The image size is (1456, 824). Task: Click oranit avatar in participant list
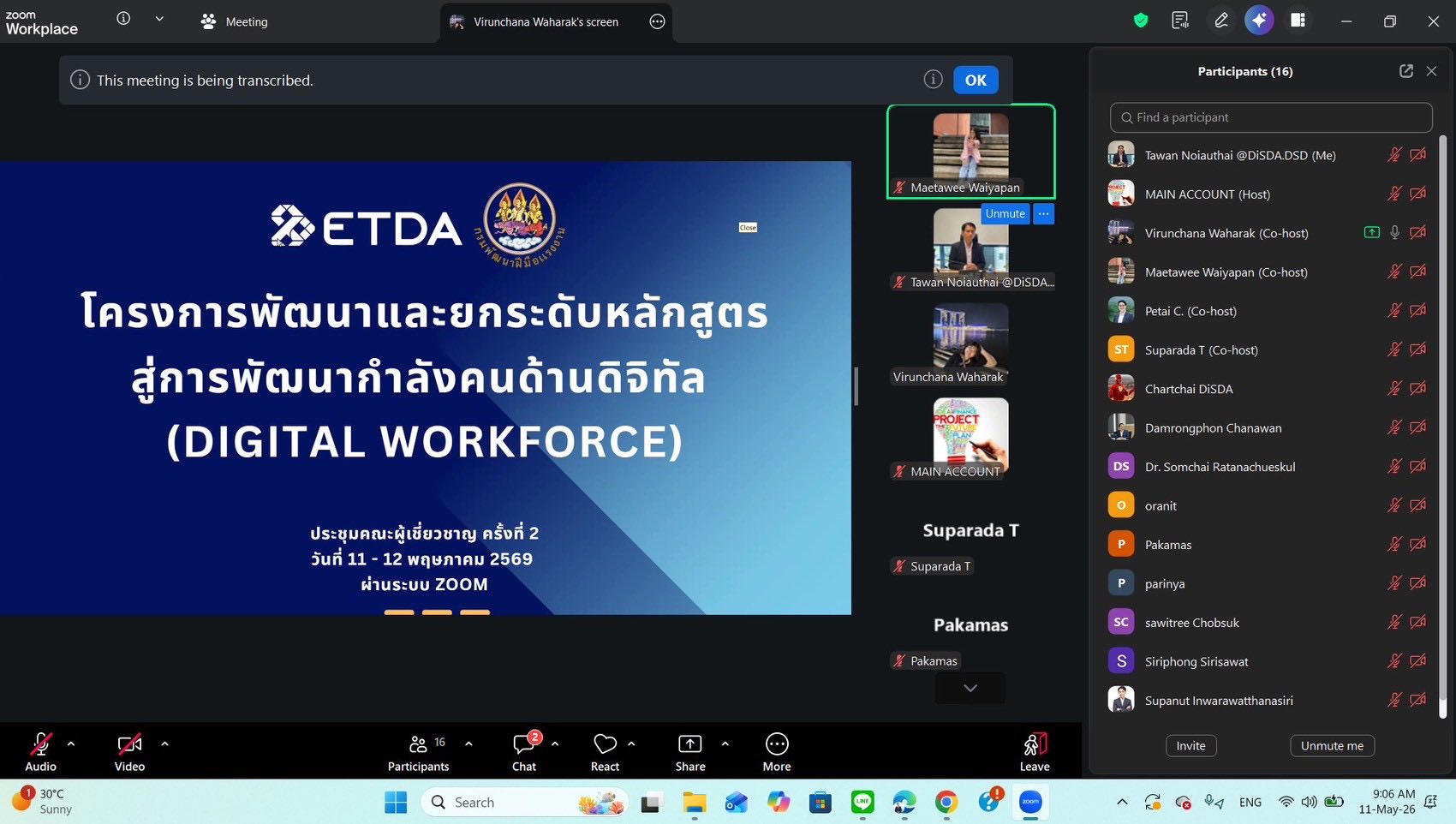[x=1121, y=505]
